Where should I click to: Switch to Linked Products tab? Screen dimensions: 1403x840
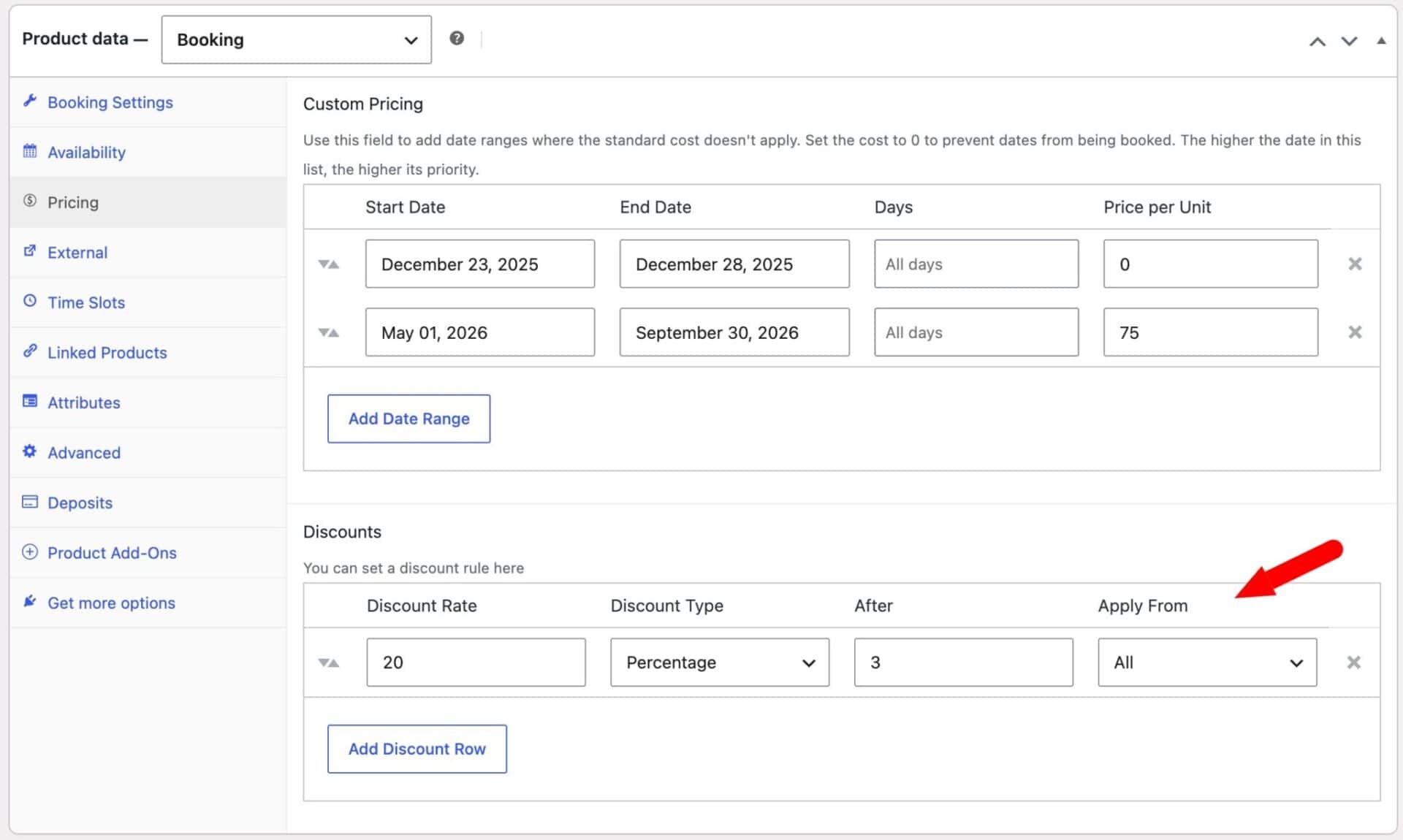[148, 352]
